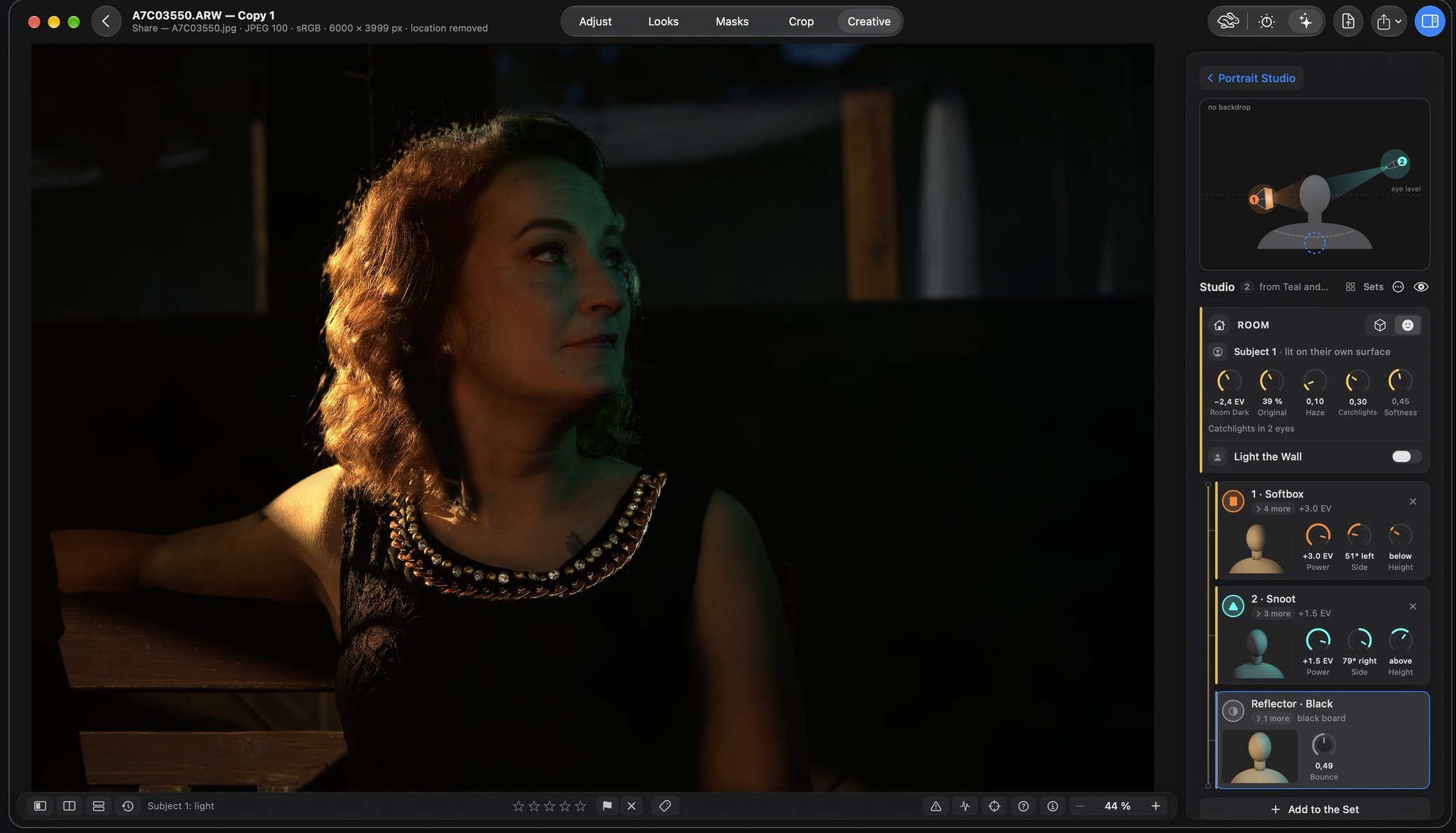Select the stacked split view icon
This screenshot has height=833, width=1456.
pos(99,806)
